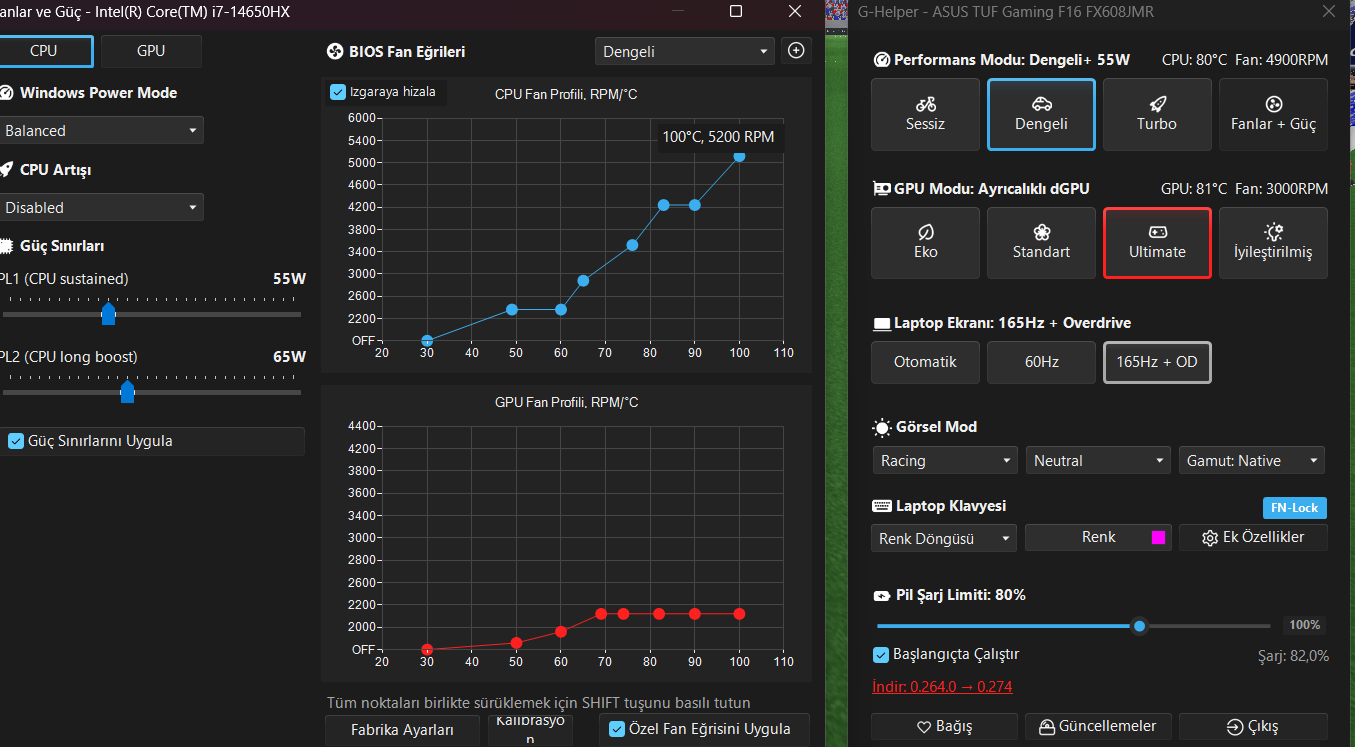Click the Çıkış exit button
This screenshot has height=747, width=1355.
[x=1253, y=726]
